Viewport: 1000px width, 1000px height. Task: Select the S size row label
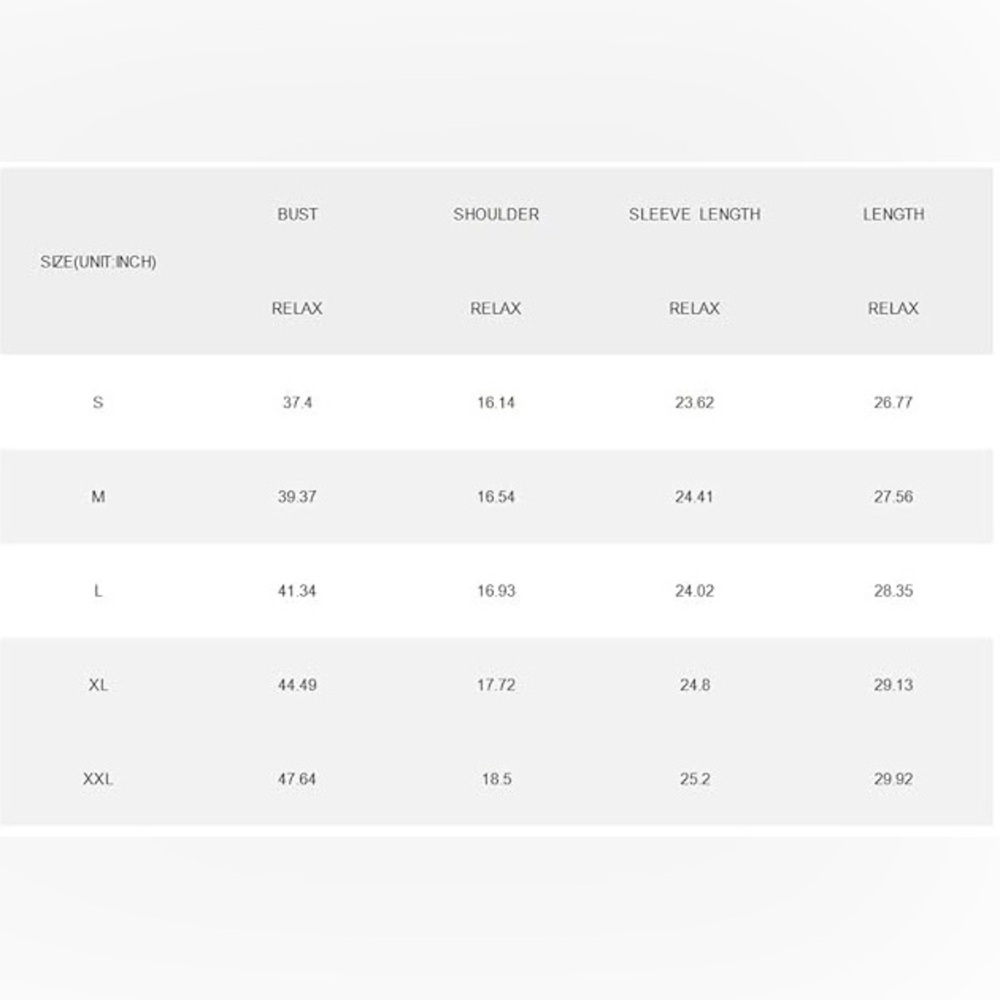(98, 402)
